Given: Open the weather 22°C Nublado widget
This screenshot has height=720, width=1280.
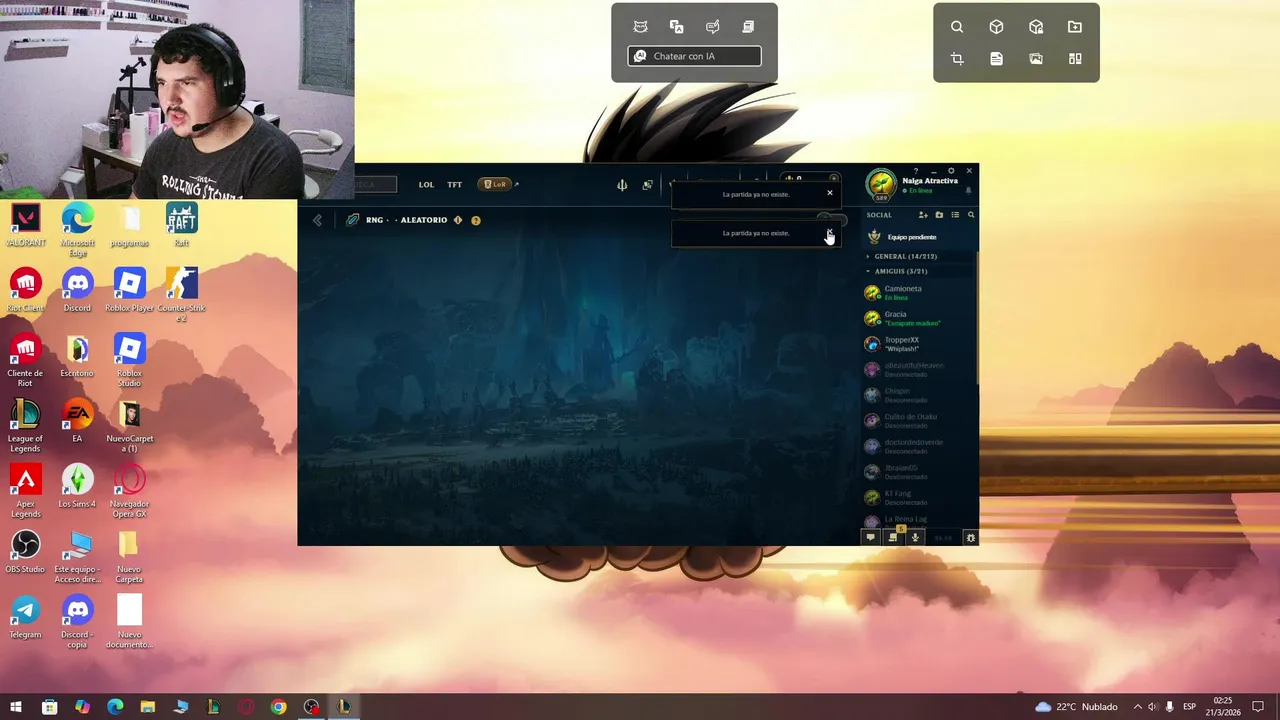Looking at the screenshot, I should click(1076, 707).
